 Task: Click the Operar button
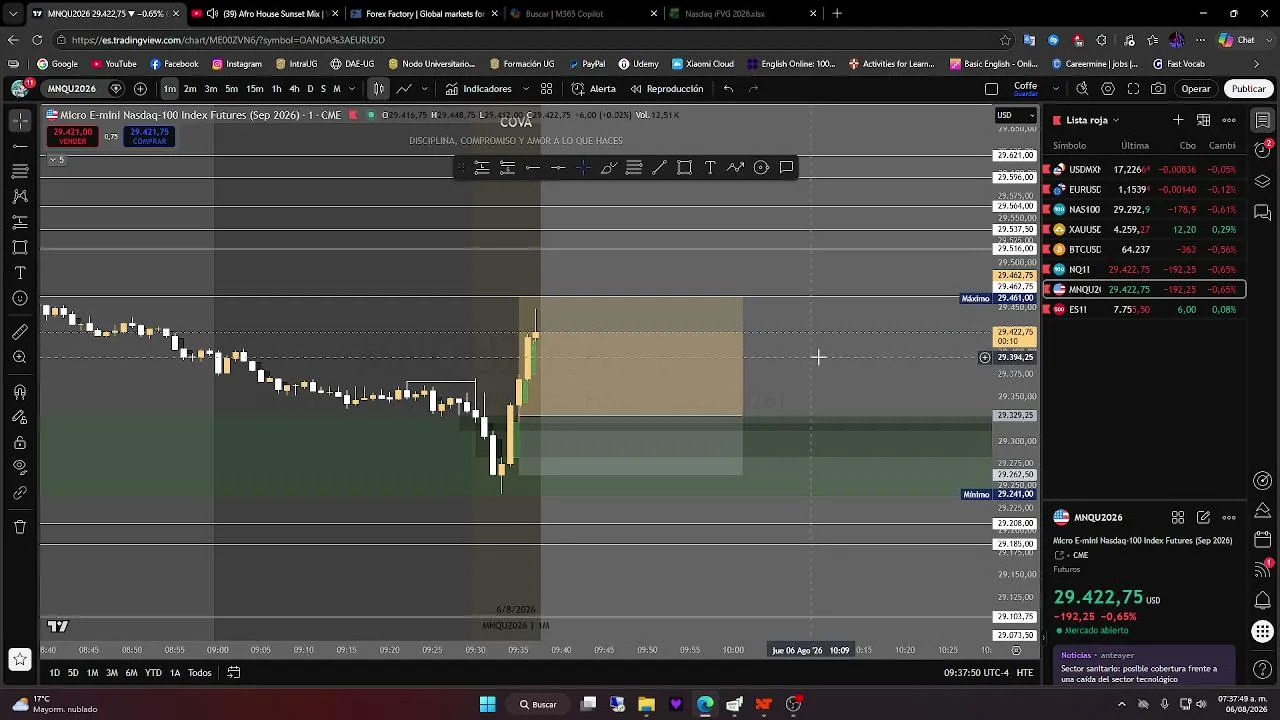tap(1196, 89)
